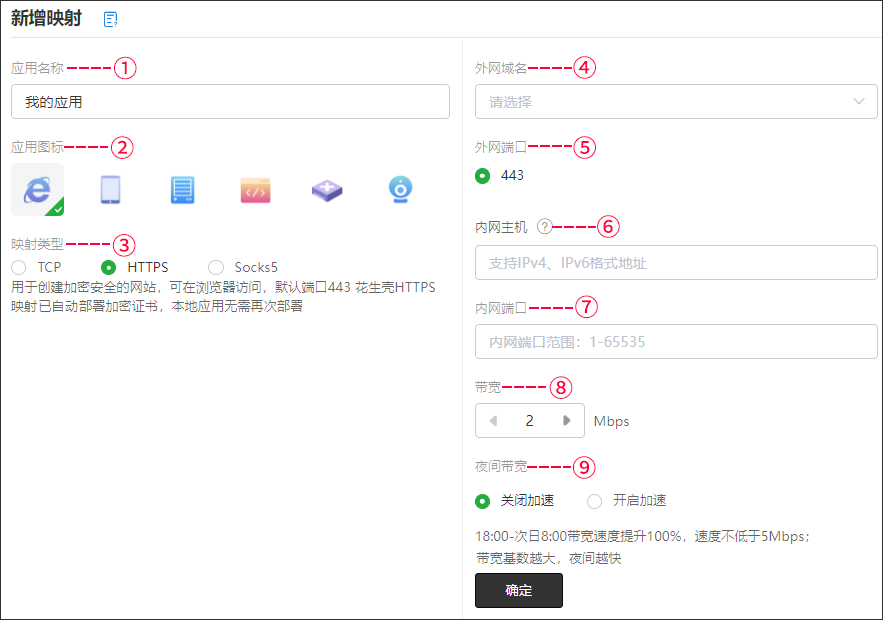Choose the mobile phone application icon

point(110,189)
